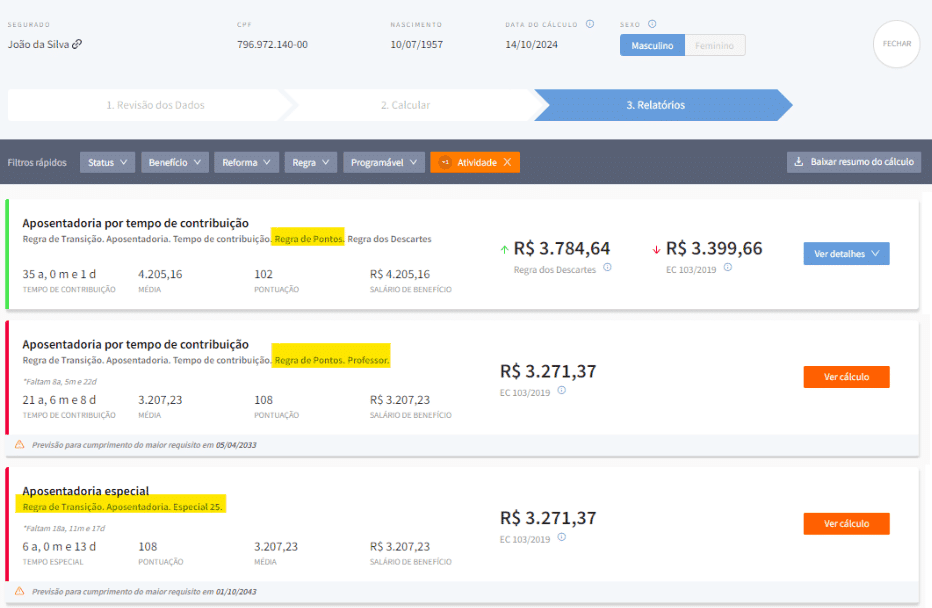The width and height of the screenshot is (932, 608).
Task: Open the Status quick filter dropdown
Action: (107, 162)
